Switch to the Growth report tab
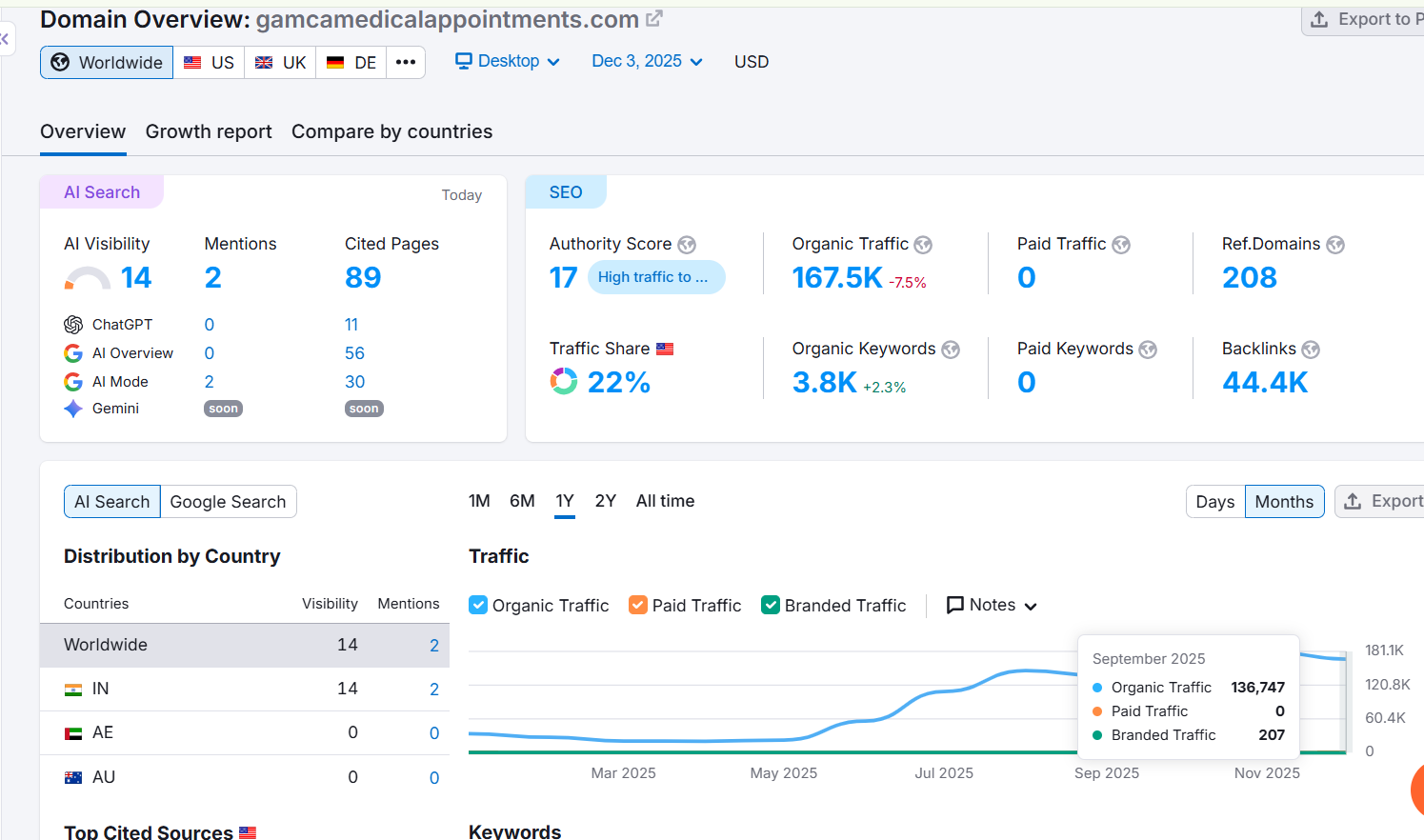The height and width of the screenshot is (840, 1424). point(209,131)
